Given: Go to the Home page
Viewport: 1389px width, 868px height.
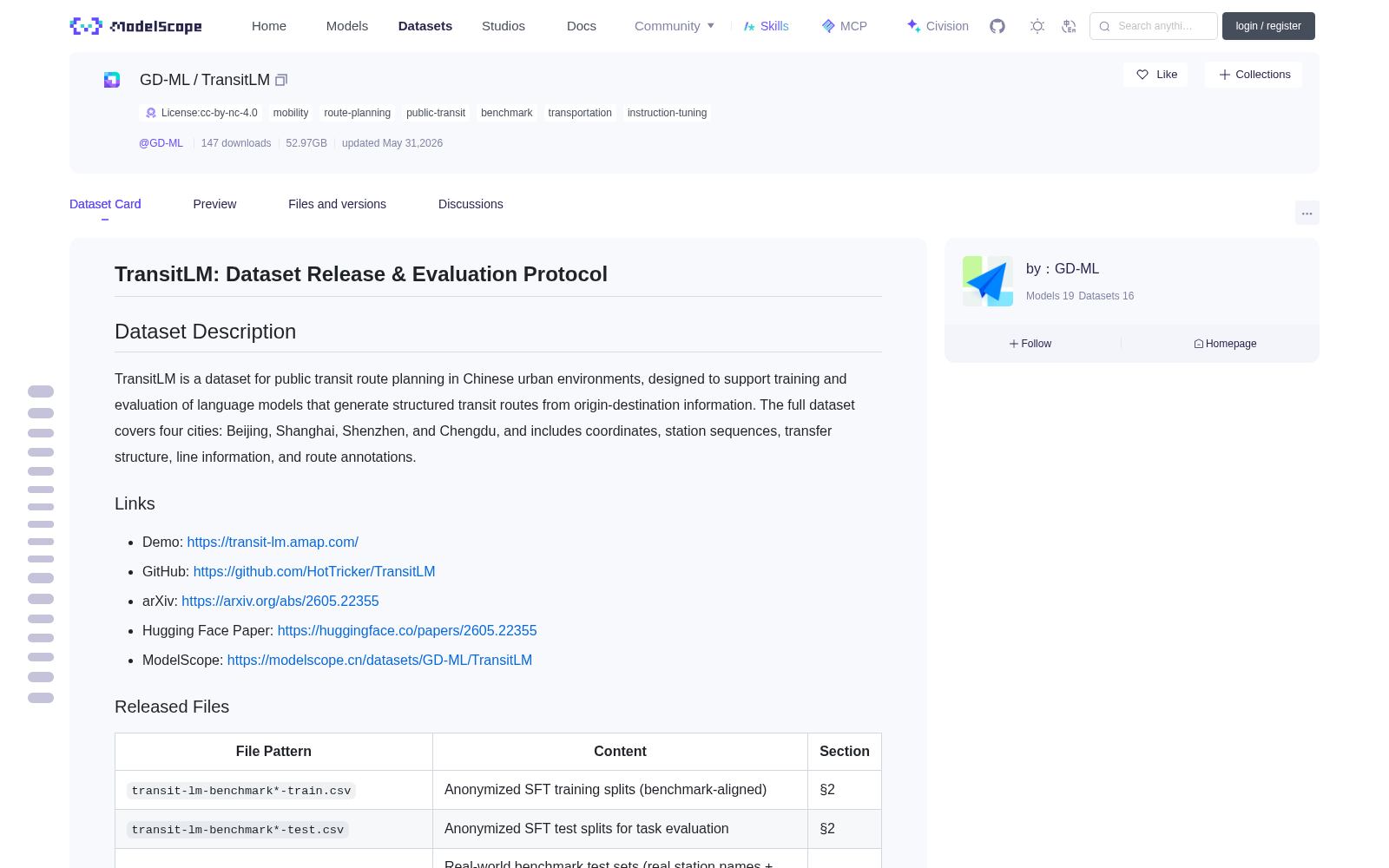Looking at the screenshot, I should (x=269, y=26).
